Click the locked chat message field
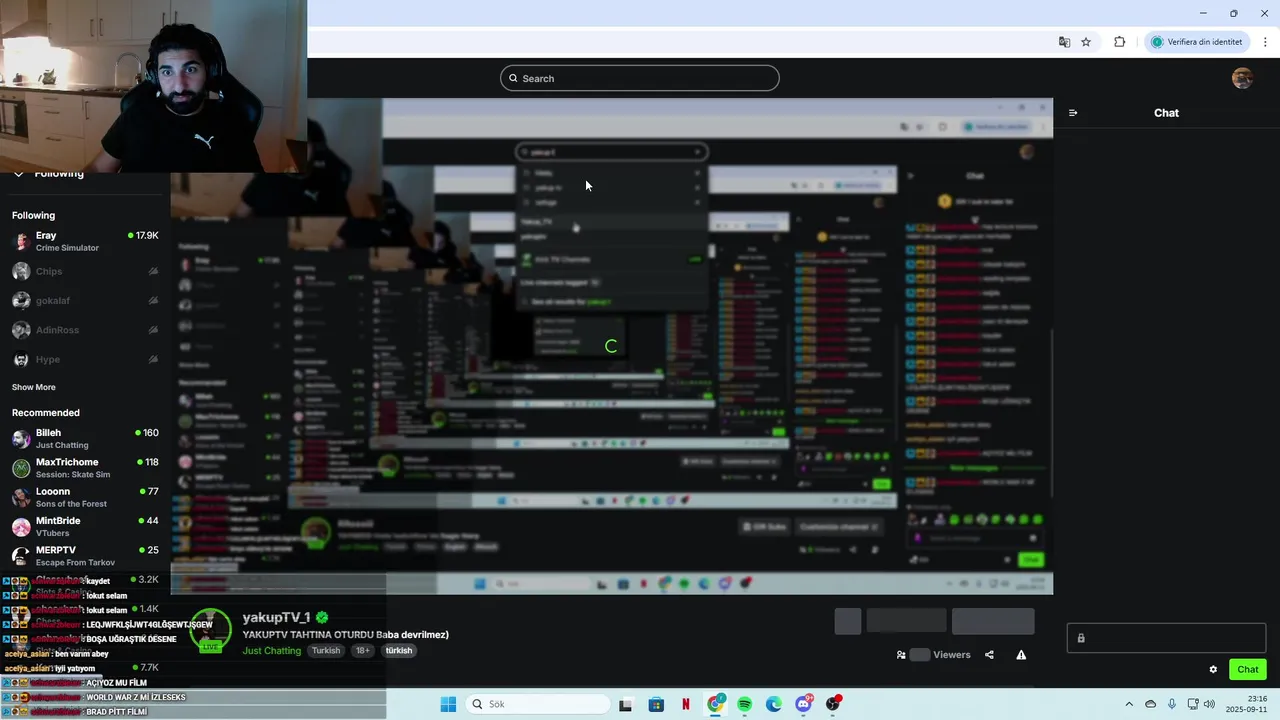The width and height of the screenshot is (1280, 720). point(1166,638)
